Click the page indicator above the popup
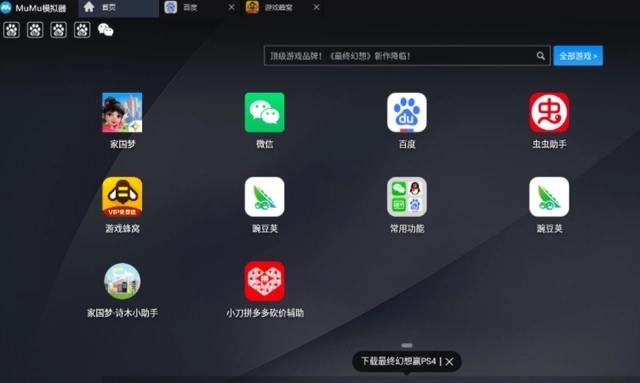This screenshot has height=383, width=640. coord(407,345)
